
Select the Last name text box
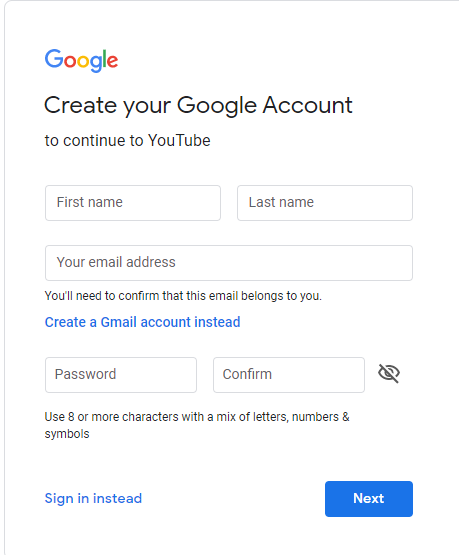(x=325, y=203)
